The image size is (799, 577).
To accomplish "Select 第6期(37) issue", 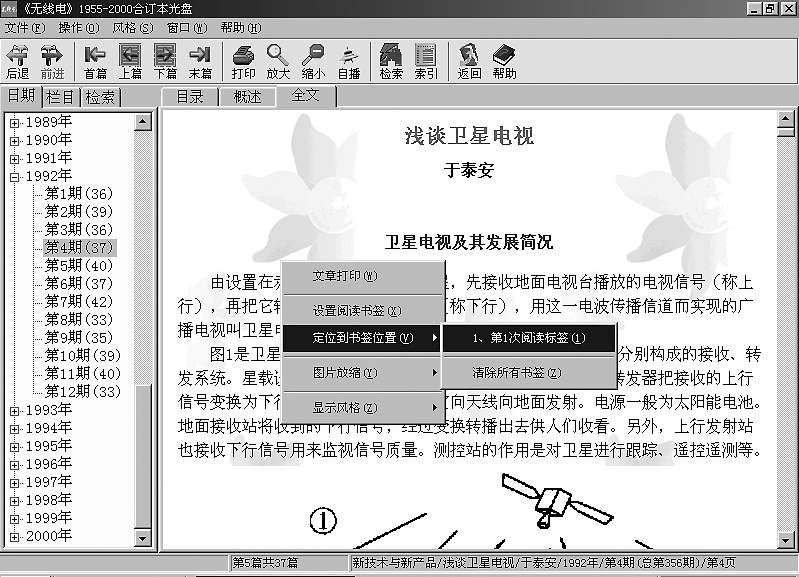I will coord(79,283).
